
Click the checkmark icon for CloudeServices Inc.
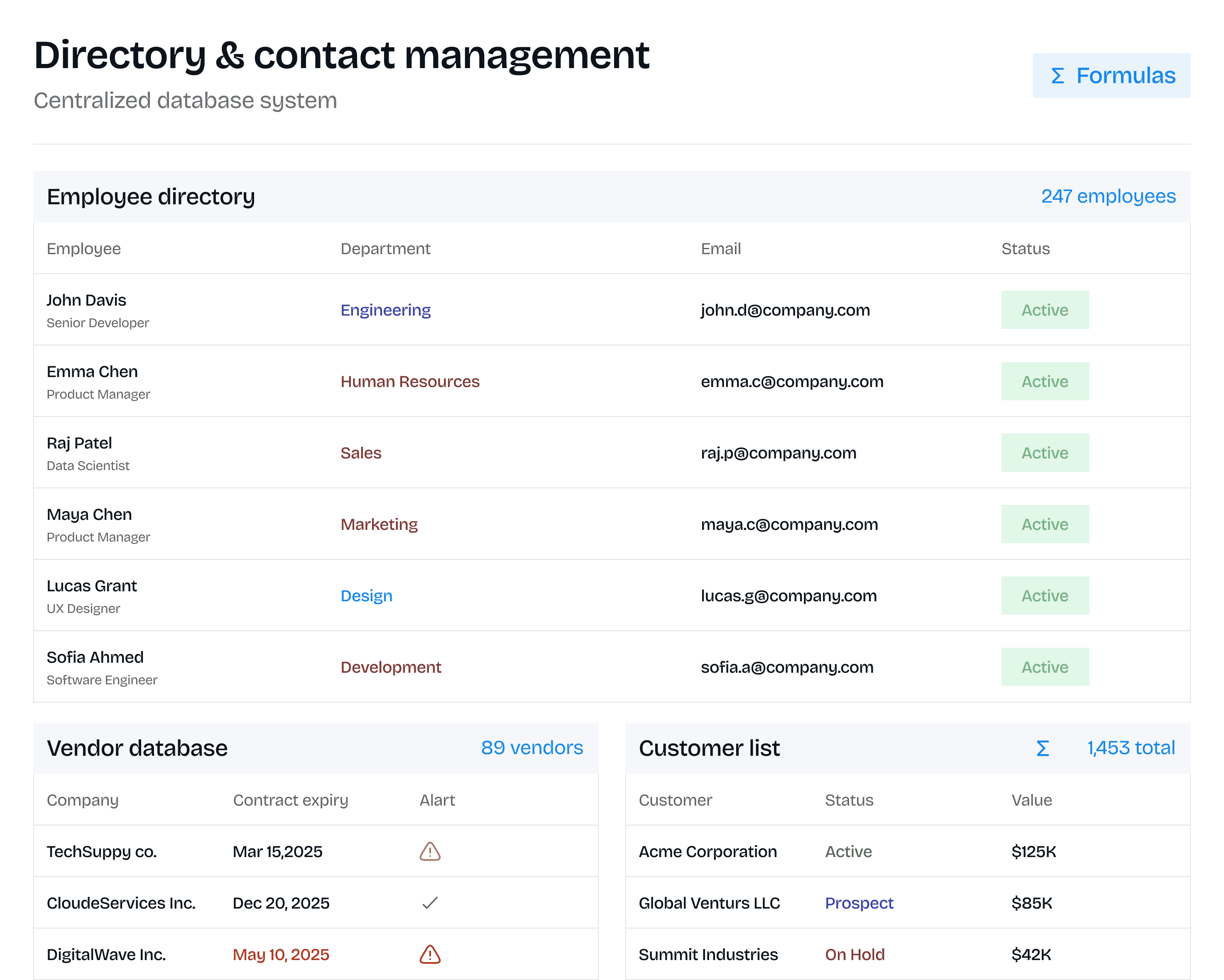[430, 902]
